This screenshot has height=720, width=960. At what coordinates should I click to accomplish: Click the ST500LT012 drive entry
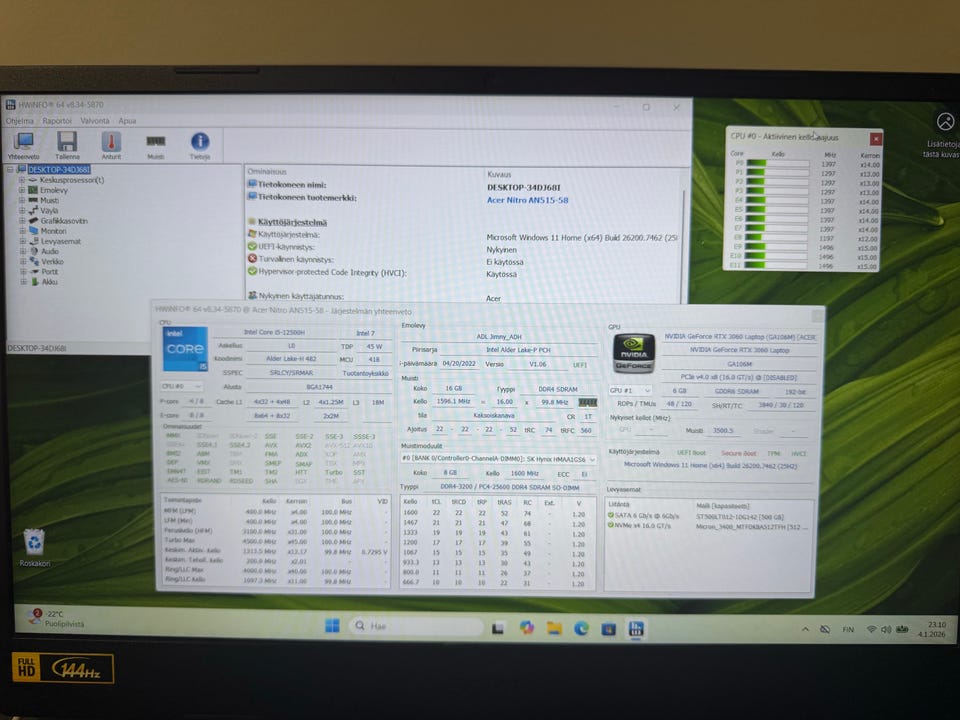pos(740,517)
